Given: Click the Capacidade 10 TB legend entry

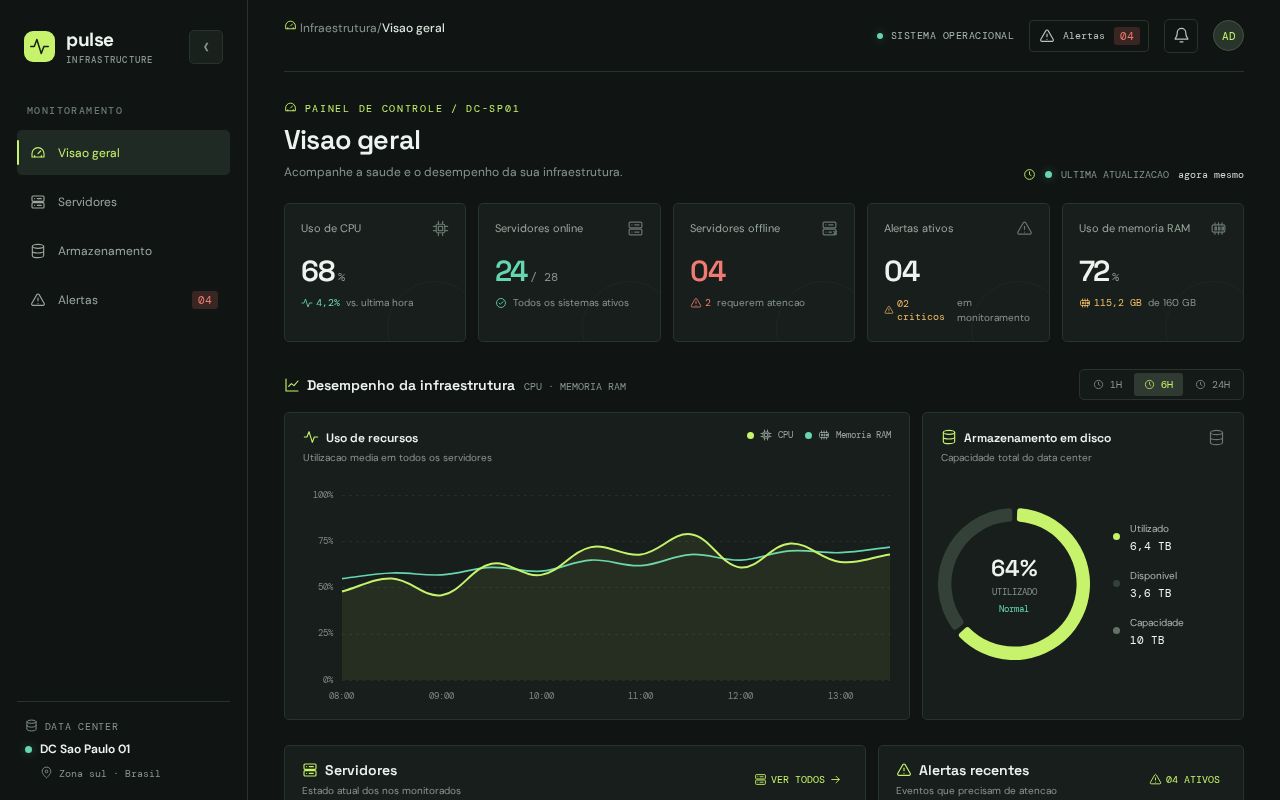Looking at the screenshot, I should pyautogui.click(x=1148, y=631).
